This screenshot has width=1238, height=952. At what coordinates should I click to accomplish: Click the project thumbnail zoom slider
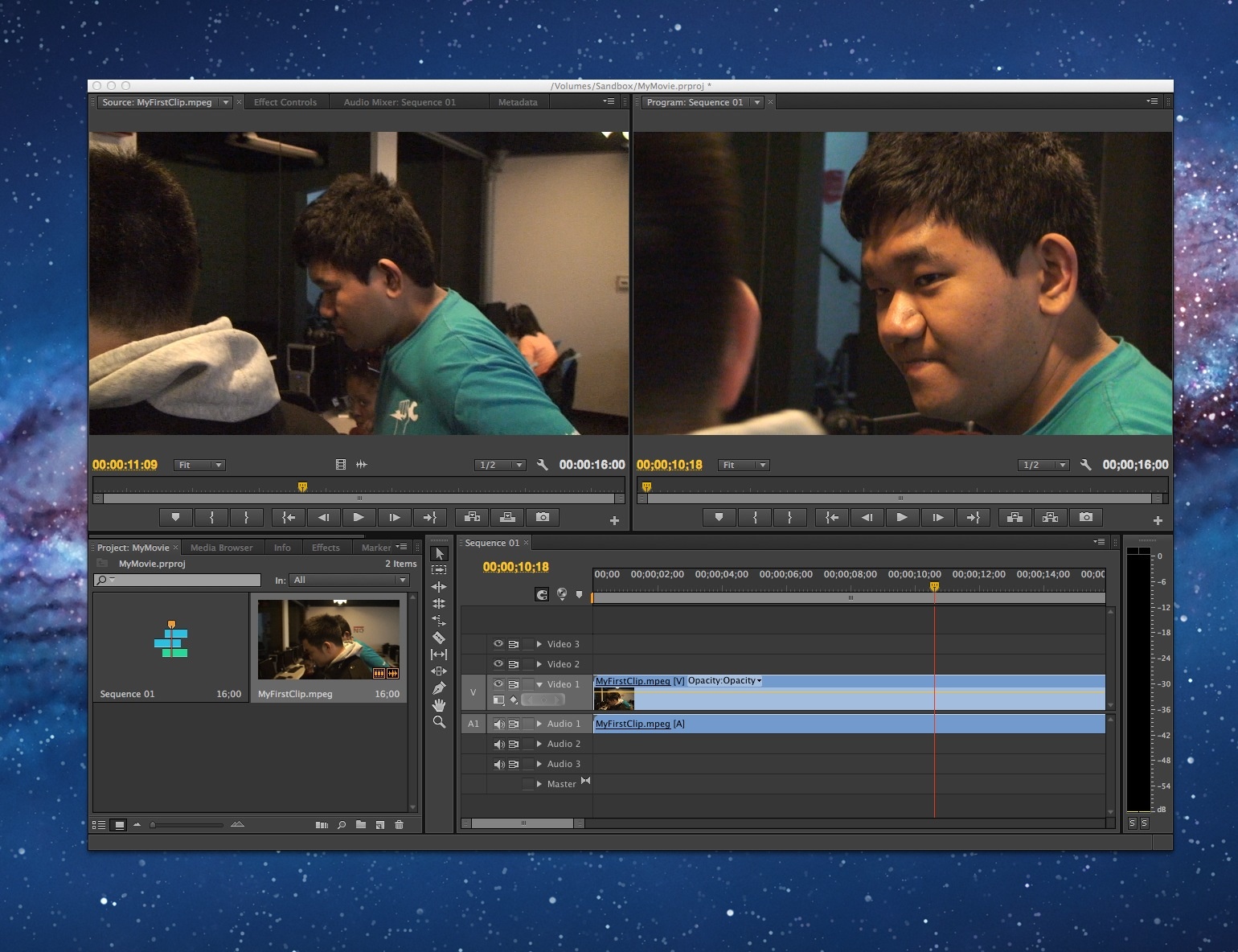(187, 824)
